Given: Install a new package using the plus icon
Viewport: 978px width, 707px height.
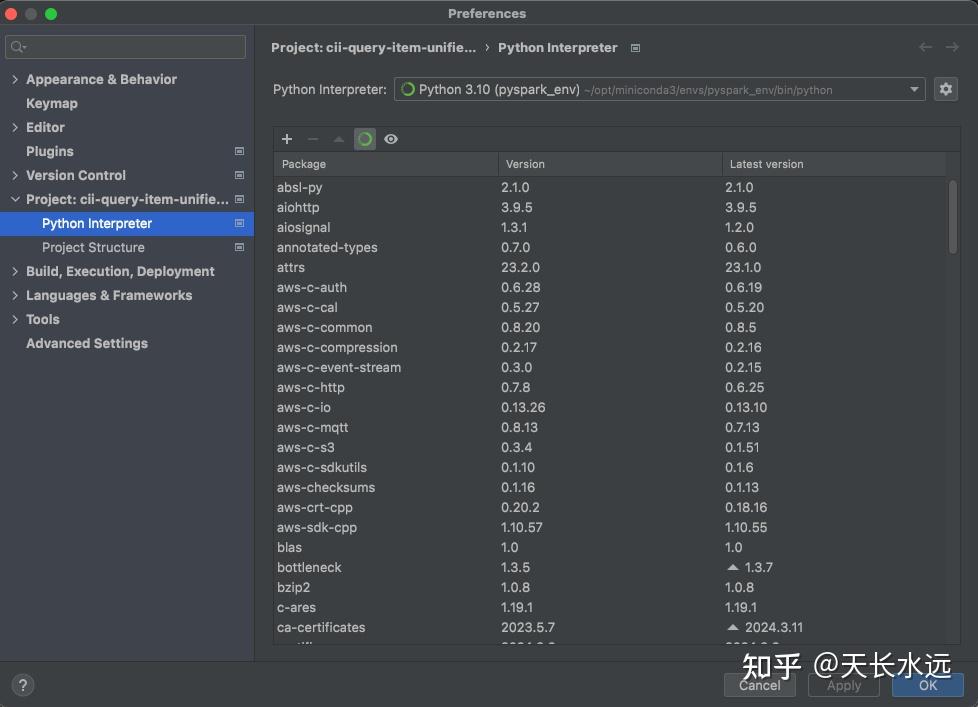Looking at the screenshot, I should tap(287, 139).
